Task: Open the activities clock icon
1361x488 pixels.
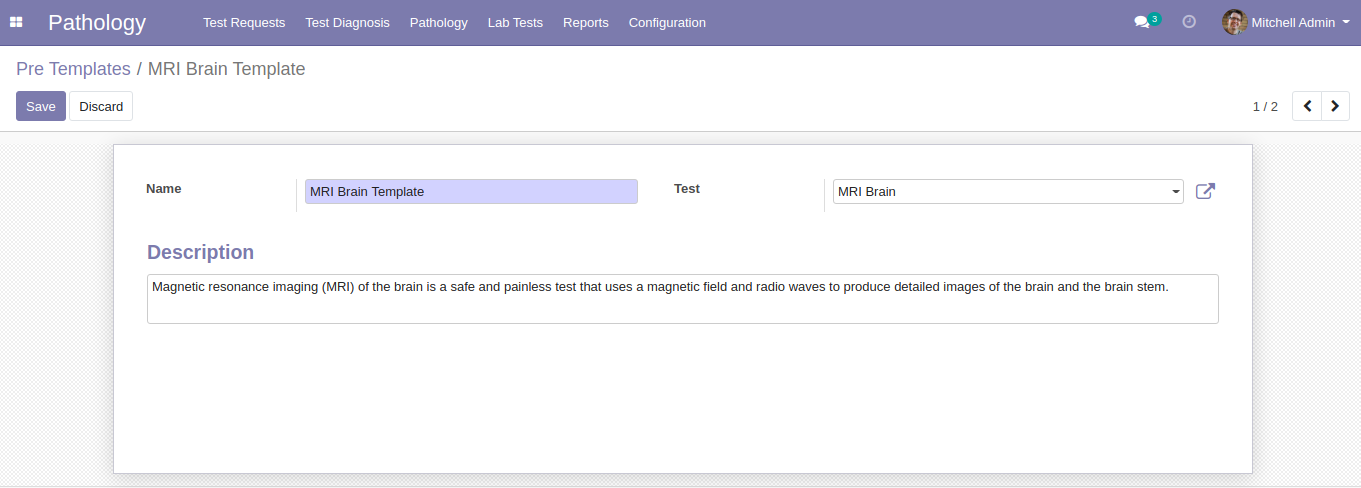Action: [x=1189, y=22]
